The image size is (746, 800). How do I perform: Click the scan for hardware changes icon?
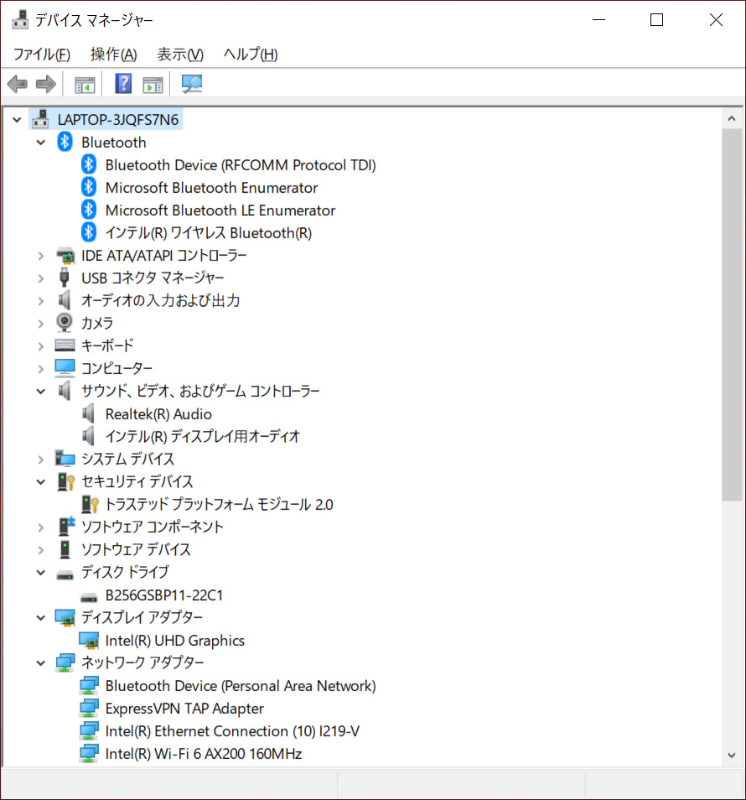192,84
